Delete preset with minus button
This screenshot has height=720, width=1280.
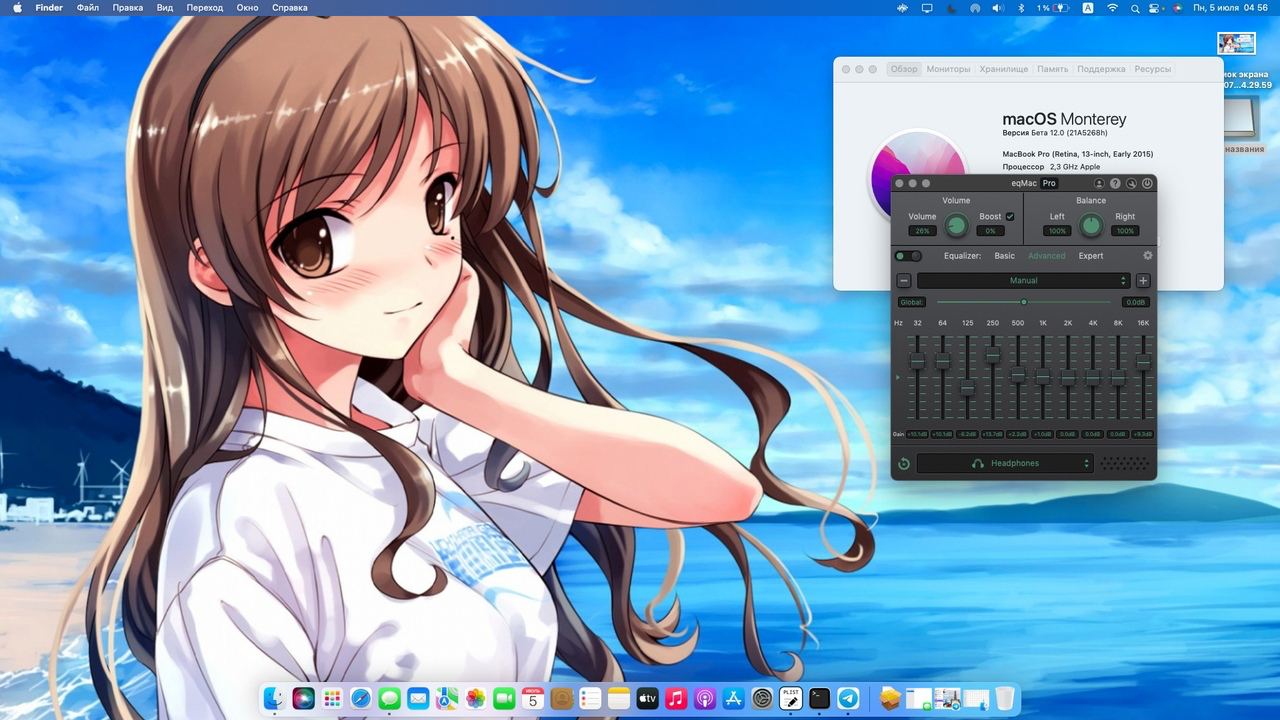tap(904, 281)
